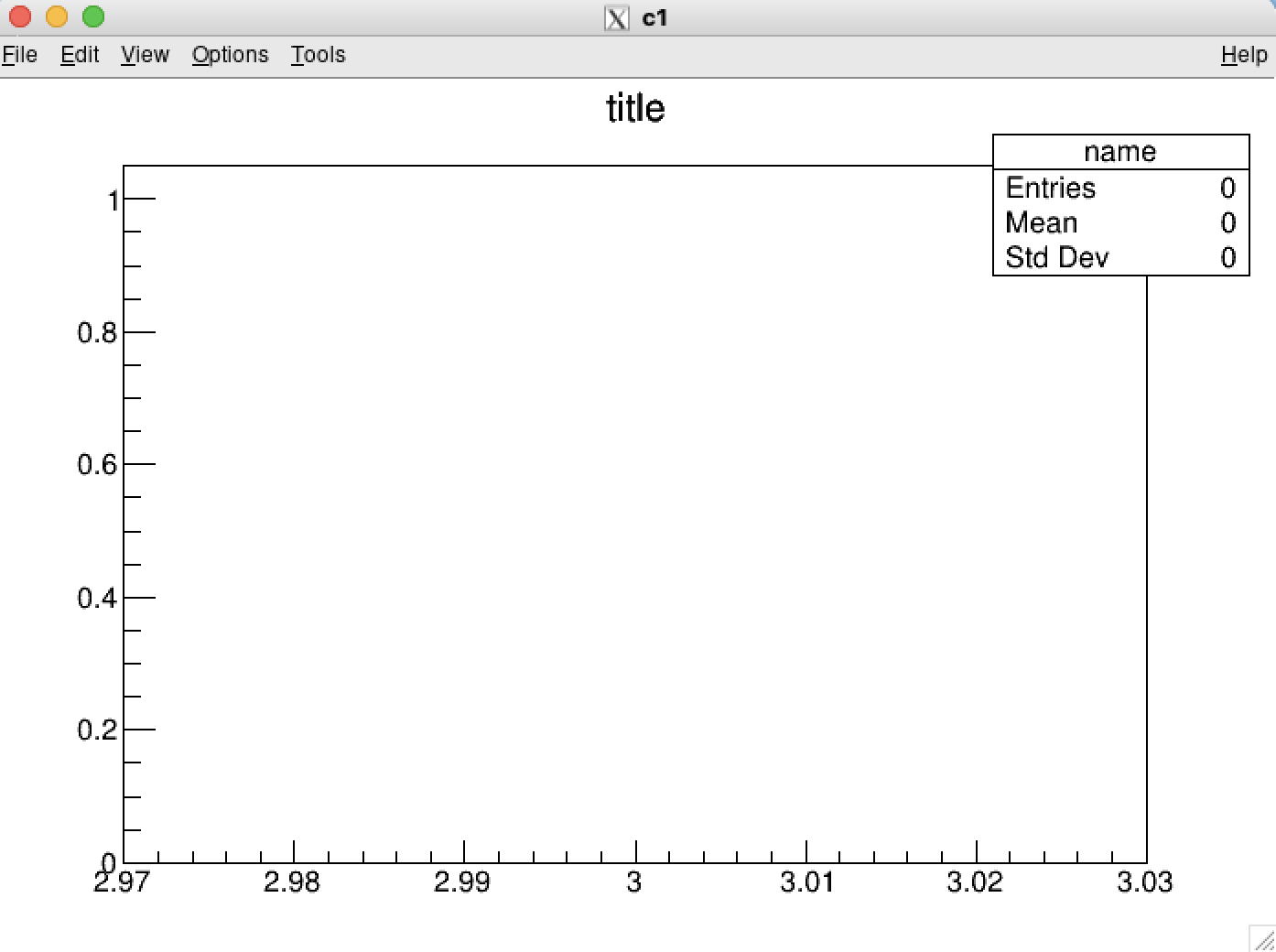
Task: Minimize the window using yellow button
Action: pyautogui.click(x=57, y=16)
